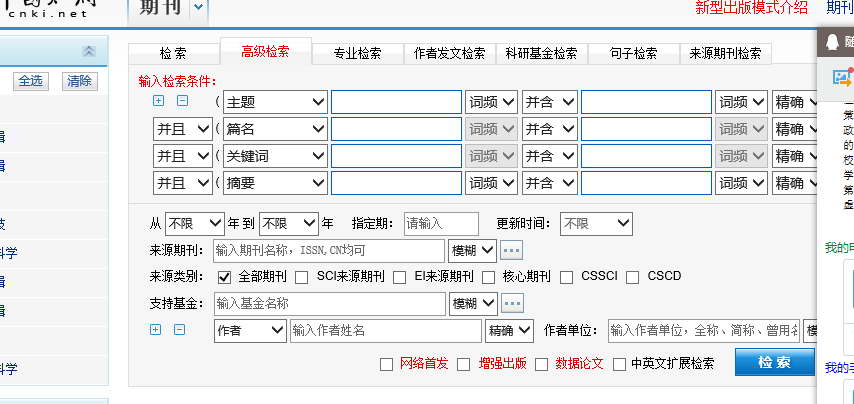Open the fund browse button next to 支持基金
The image size is (854, 404).
coord(512,303)
